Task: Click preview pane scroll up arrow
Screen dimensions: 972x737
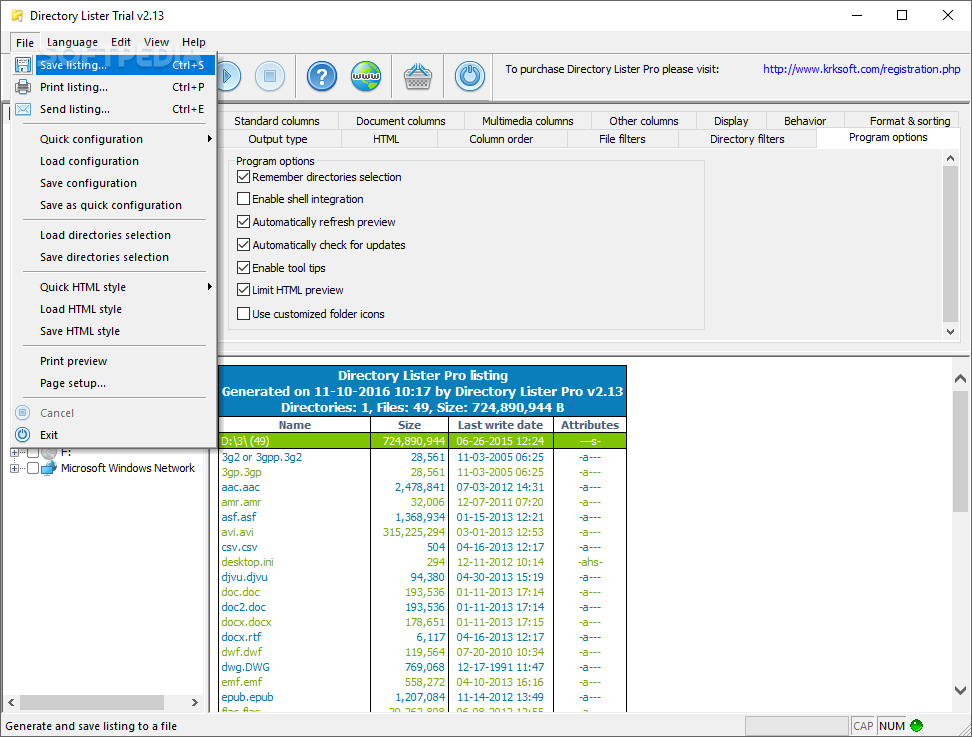Action: (960, 378)
